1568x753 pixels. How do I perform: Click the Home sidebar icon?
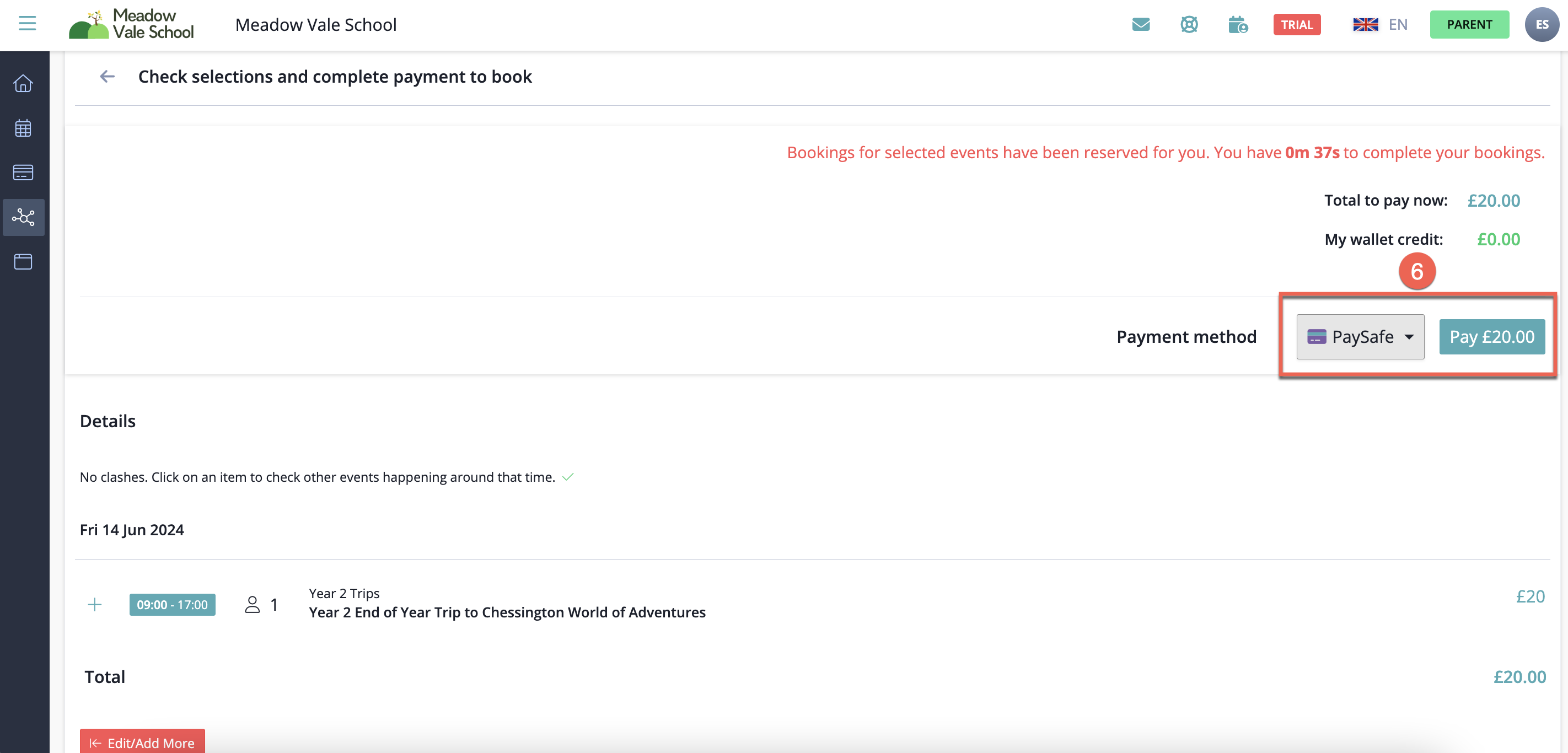click(x=23, y=83)
